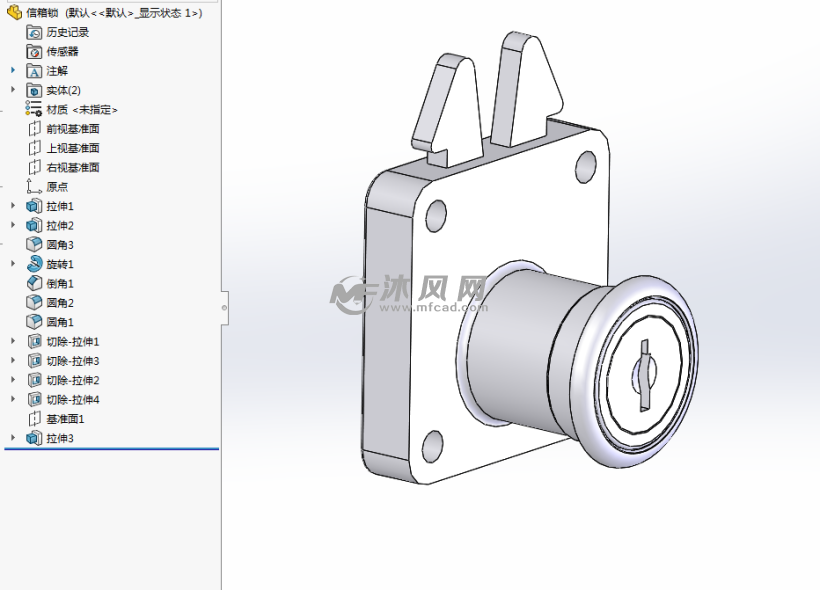
Task: Click the 旋转1 revolve feature icon
Action: point(34,264)
